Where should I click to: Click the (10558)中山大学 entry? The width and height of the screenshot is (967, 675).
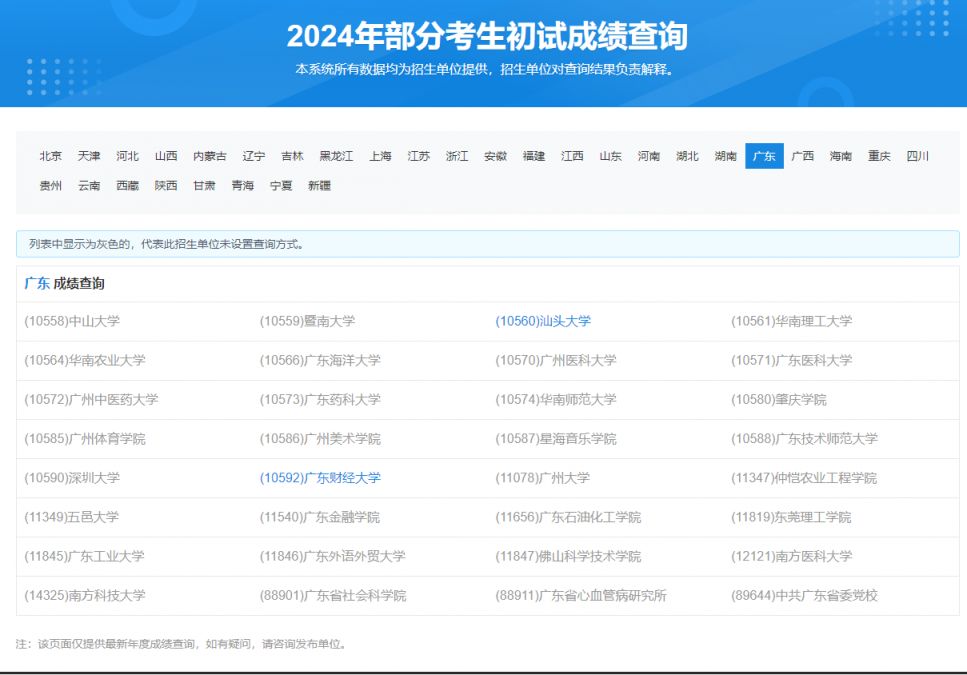click(72, 321)
